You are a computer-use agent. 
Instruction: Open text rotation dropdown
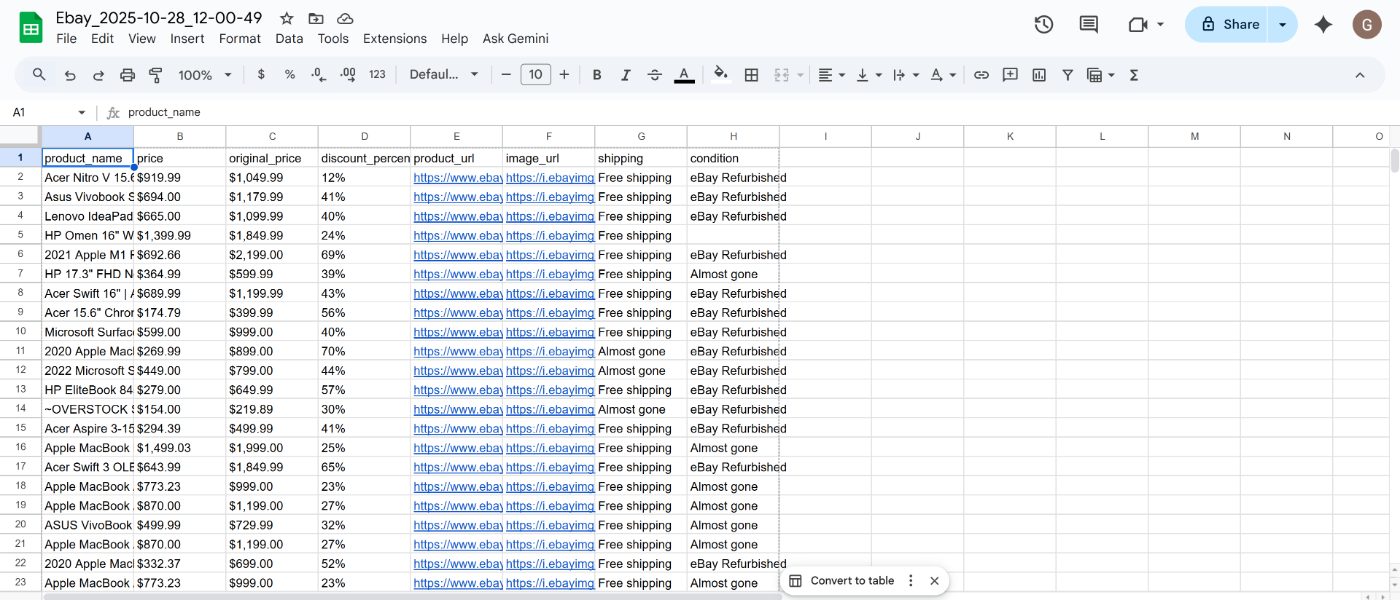coord(943,74)
